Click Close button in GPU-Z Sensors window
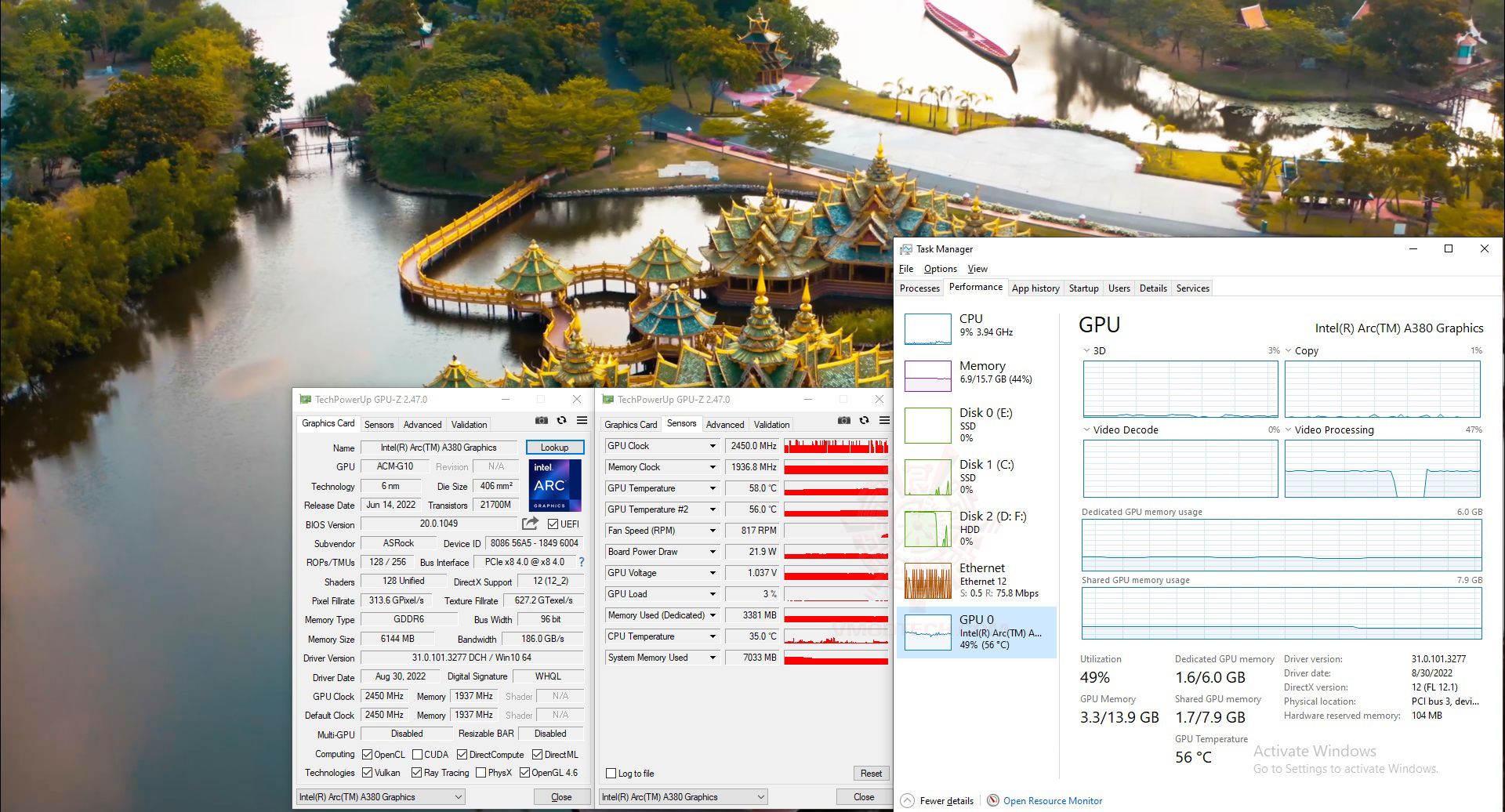This screenshot has width=1505, height=812. pyautogui.click(x=864, y=797)
